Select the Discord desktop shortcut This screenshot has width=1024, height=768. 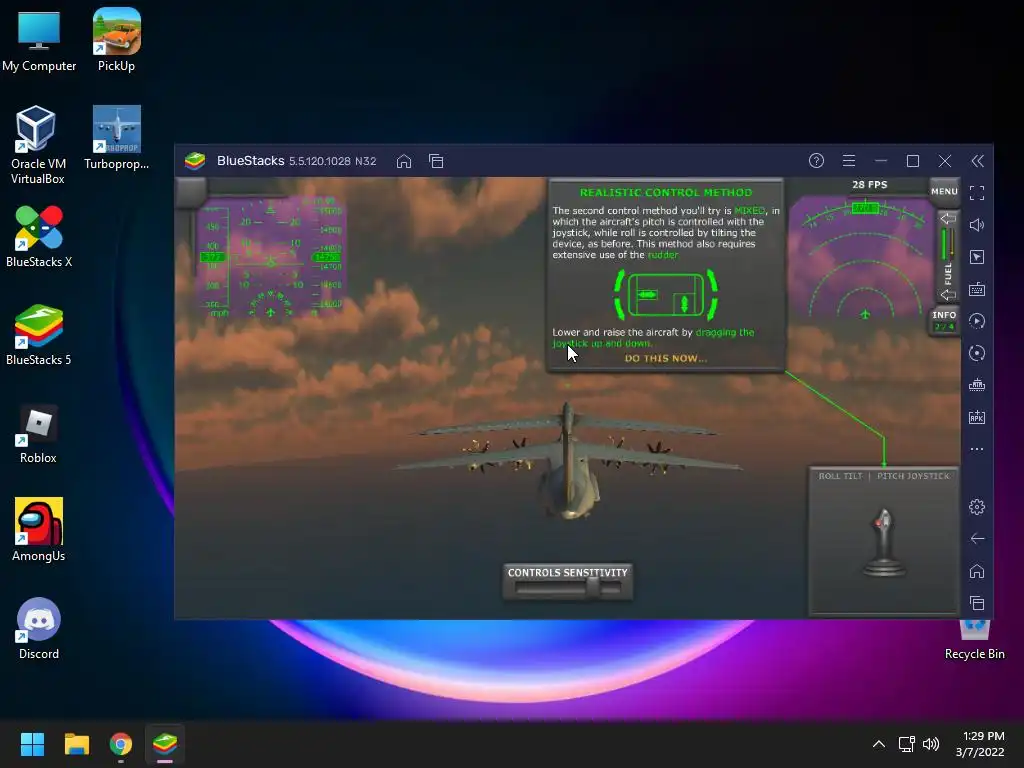[x=39, y=628]
